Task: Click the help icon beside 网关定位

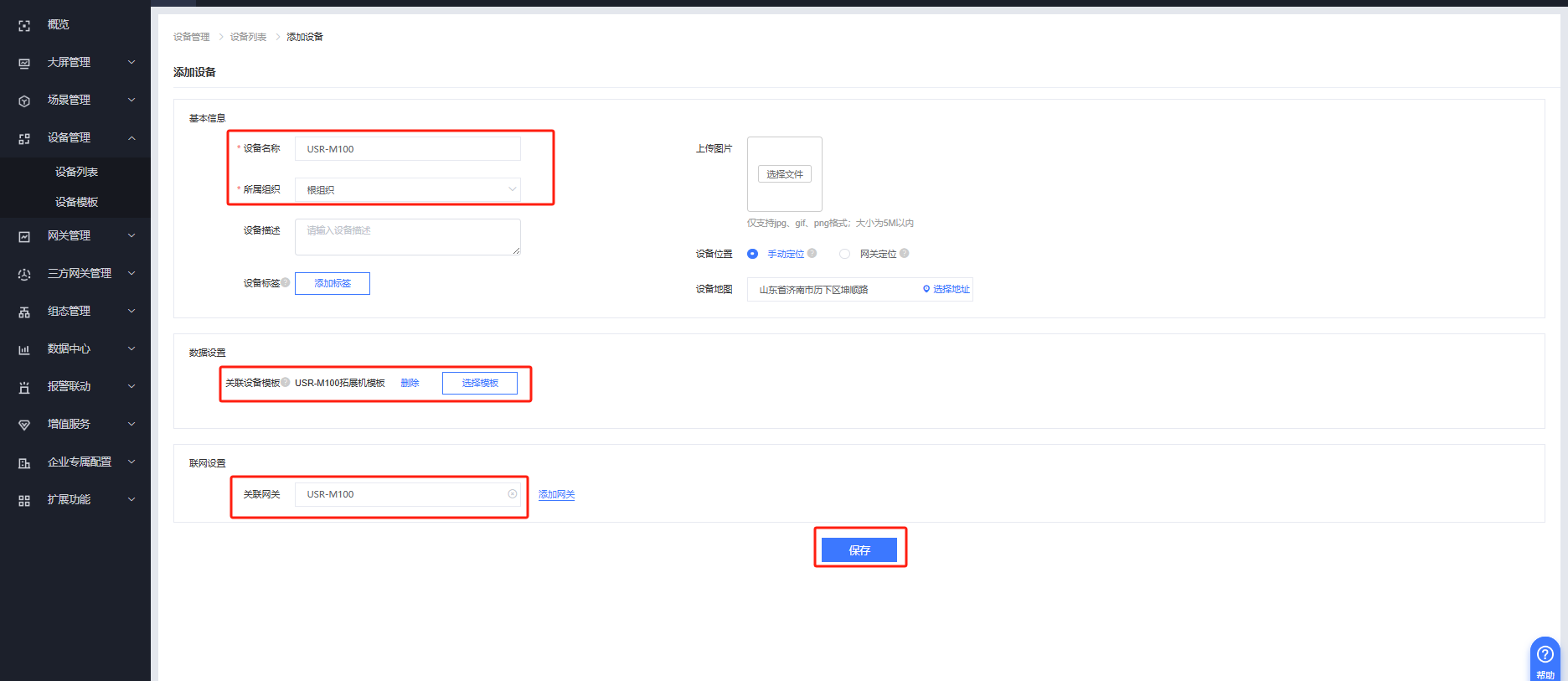Action: pyautogui.click(x=904, y=253)
